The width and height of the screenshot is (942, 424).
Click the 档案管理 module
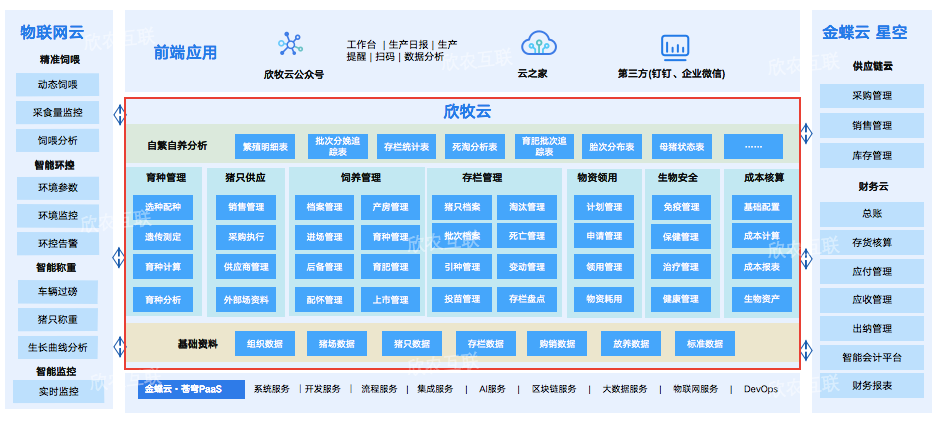(x=324, y=207)
